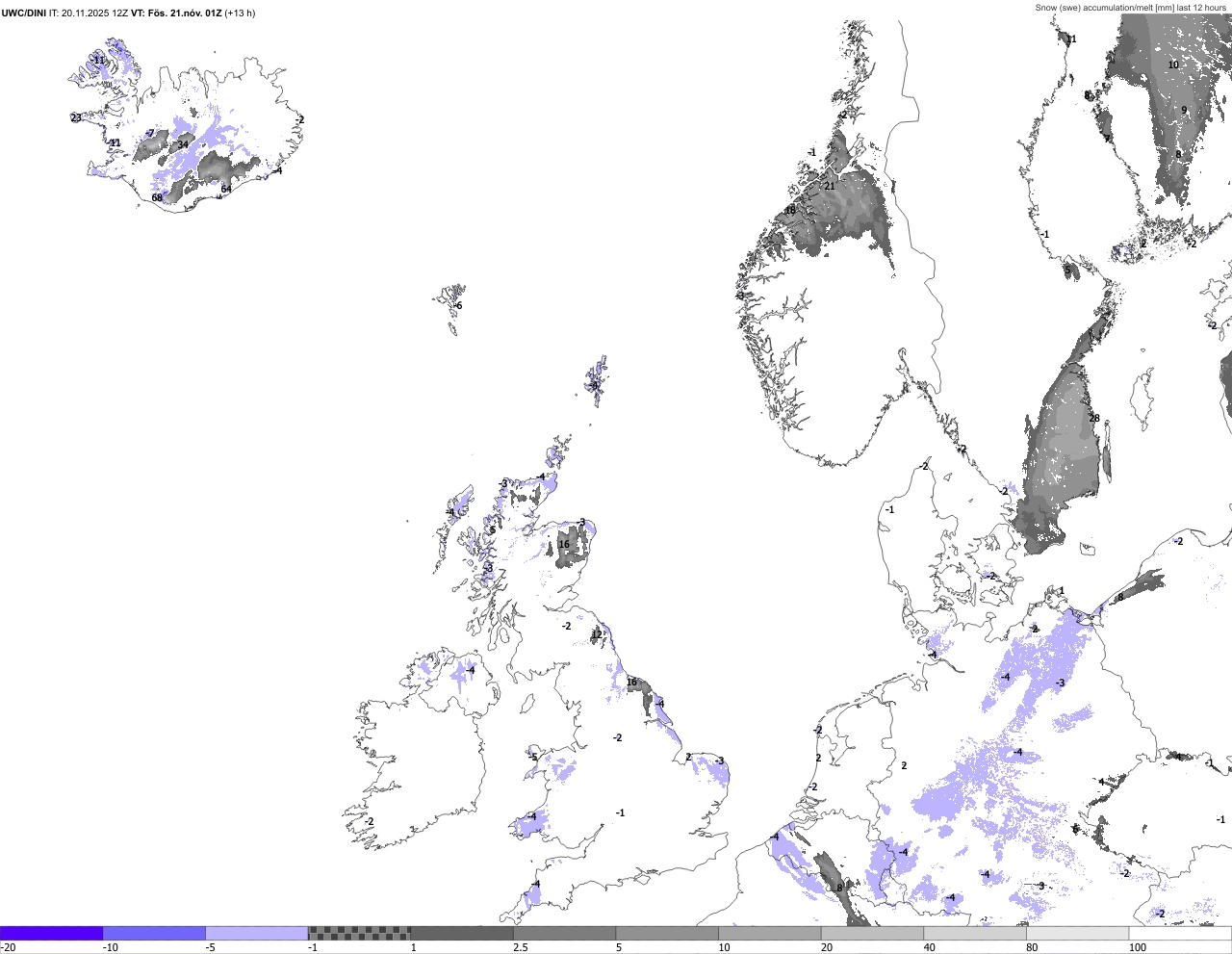Click the legend label -20
The width and height of the screenshot is (1232, 954).
(8, 947)
